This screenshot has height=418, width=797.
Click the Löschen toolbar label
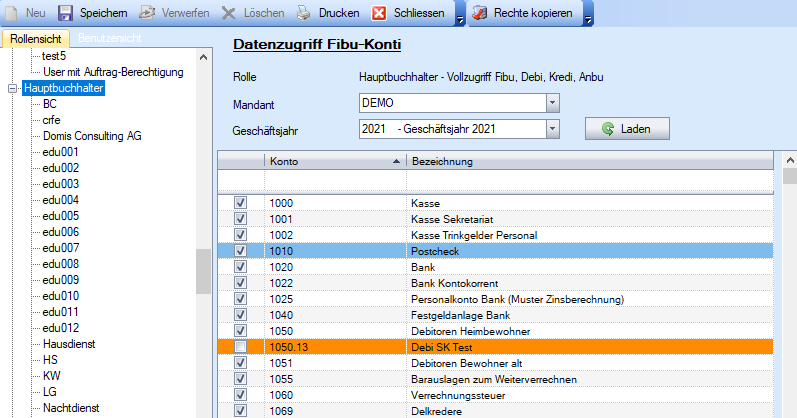[x=264, y=13]
